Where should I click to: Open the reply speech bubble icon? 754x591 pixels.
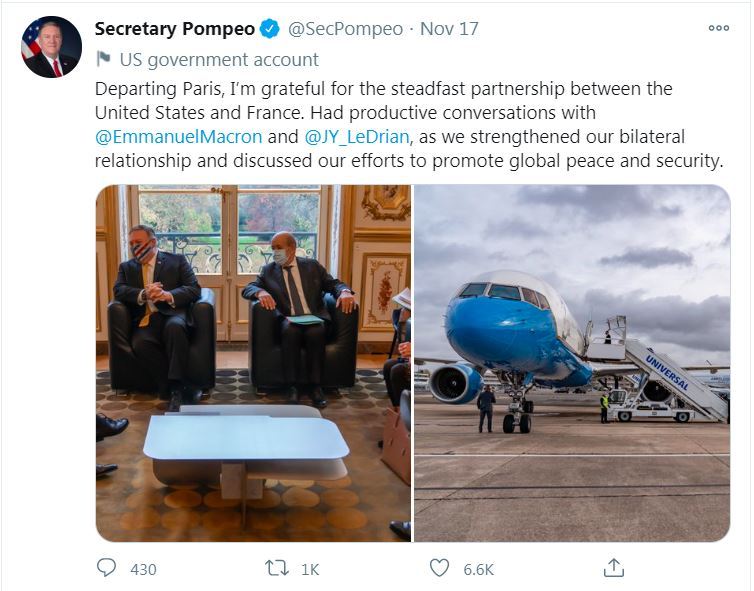coord(107,568)
